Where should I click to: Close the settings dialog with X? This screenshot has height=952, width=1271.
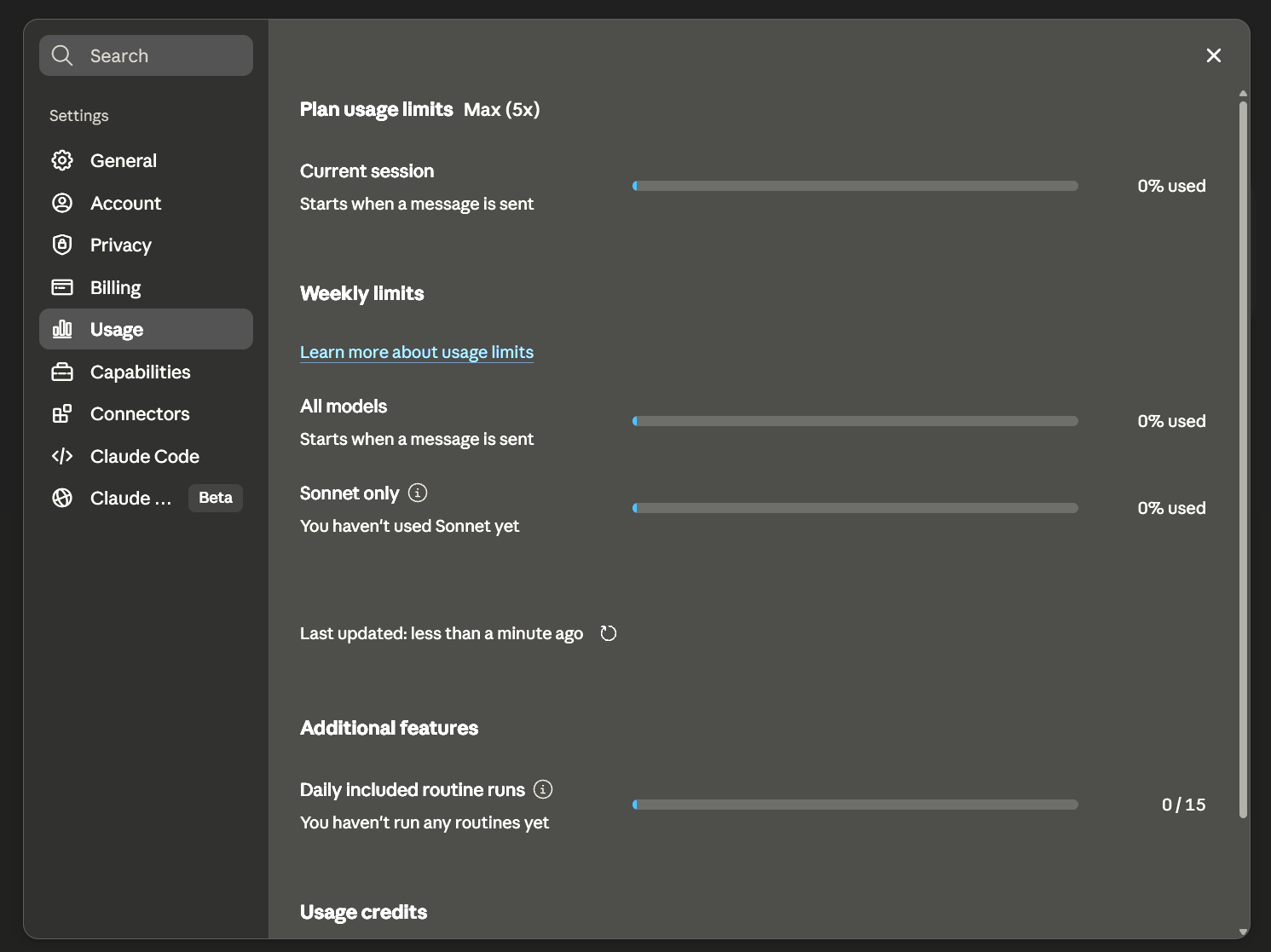coord(1214,55)
